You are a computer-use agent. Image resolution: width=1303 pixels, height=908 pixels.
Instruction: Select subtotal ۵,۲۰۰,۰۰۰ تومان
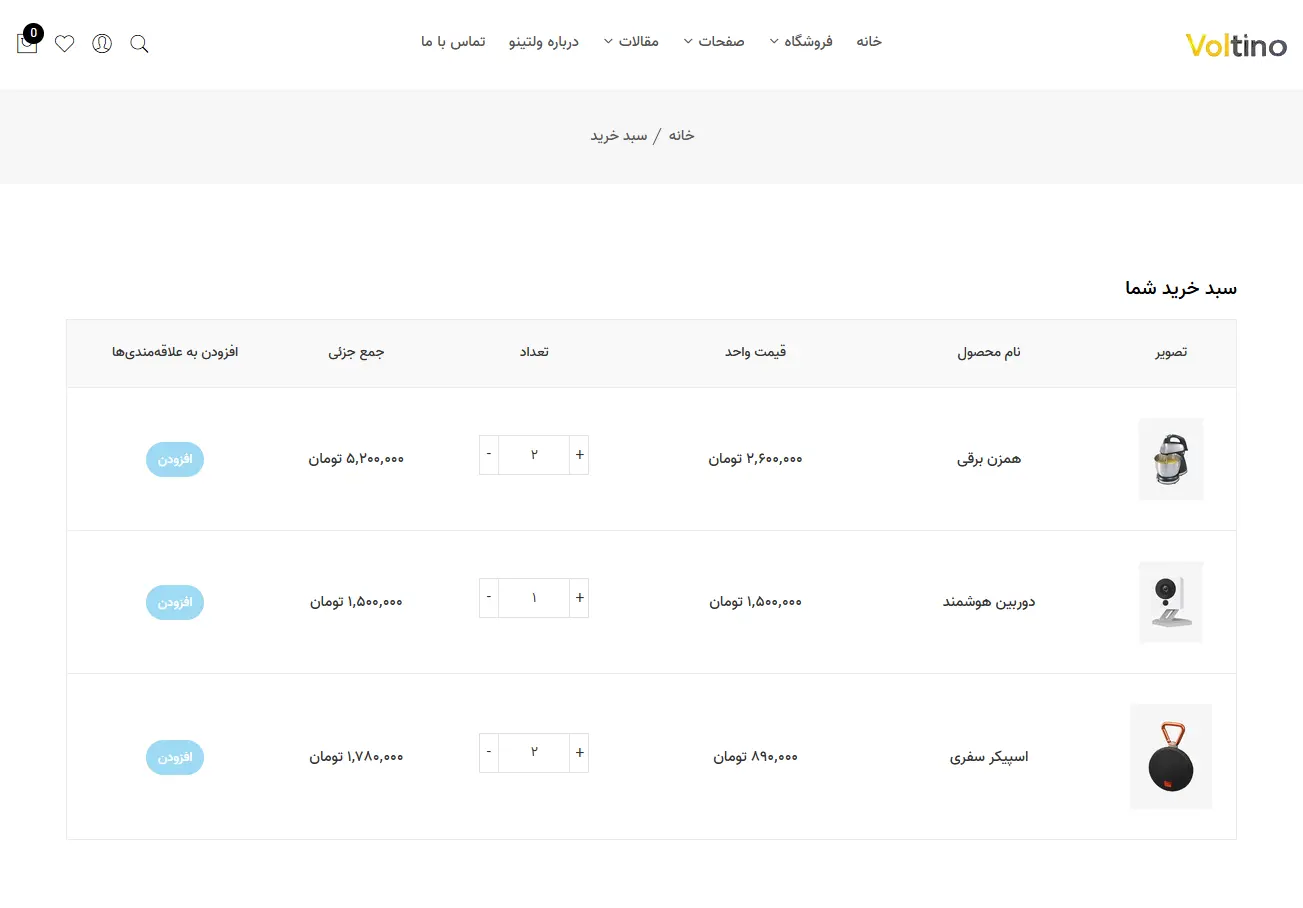point(356,459)
